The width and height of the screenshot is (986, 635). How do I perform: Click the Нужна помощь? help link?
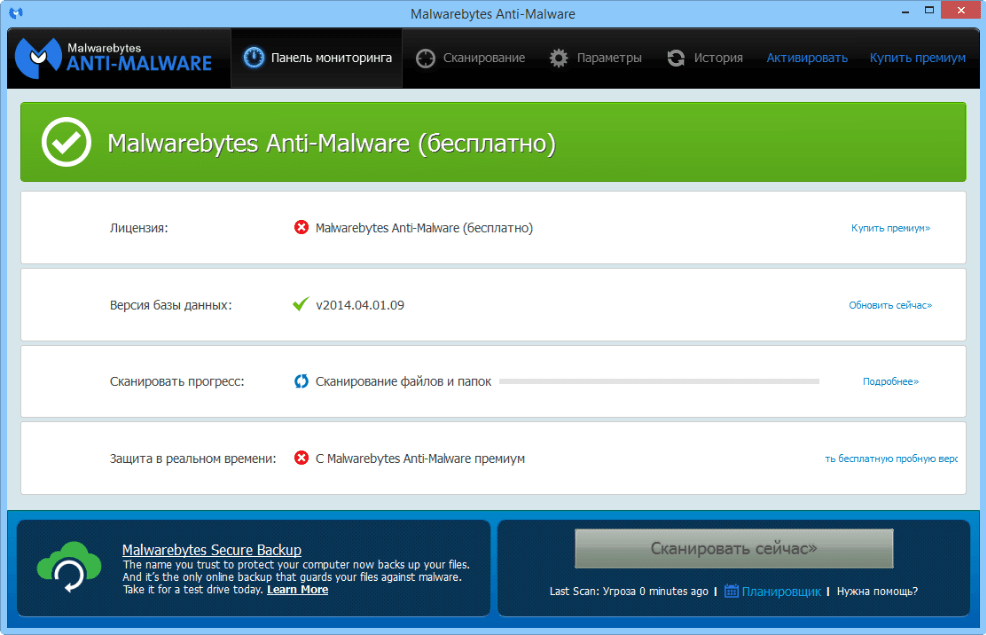[x=877, y=591]
